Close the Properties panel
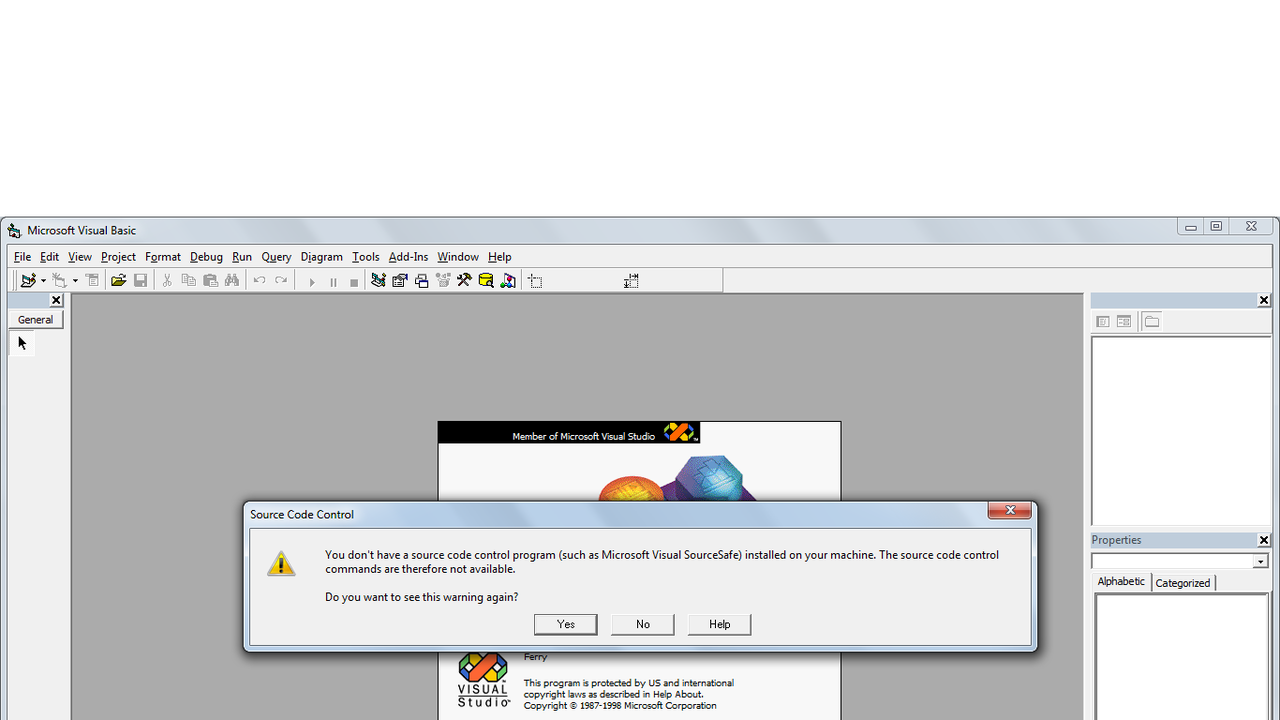 pos(1264,540)
